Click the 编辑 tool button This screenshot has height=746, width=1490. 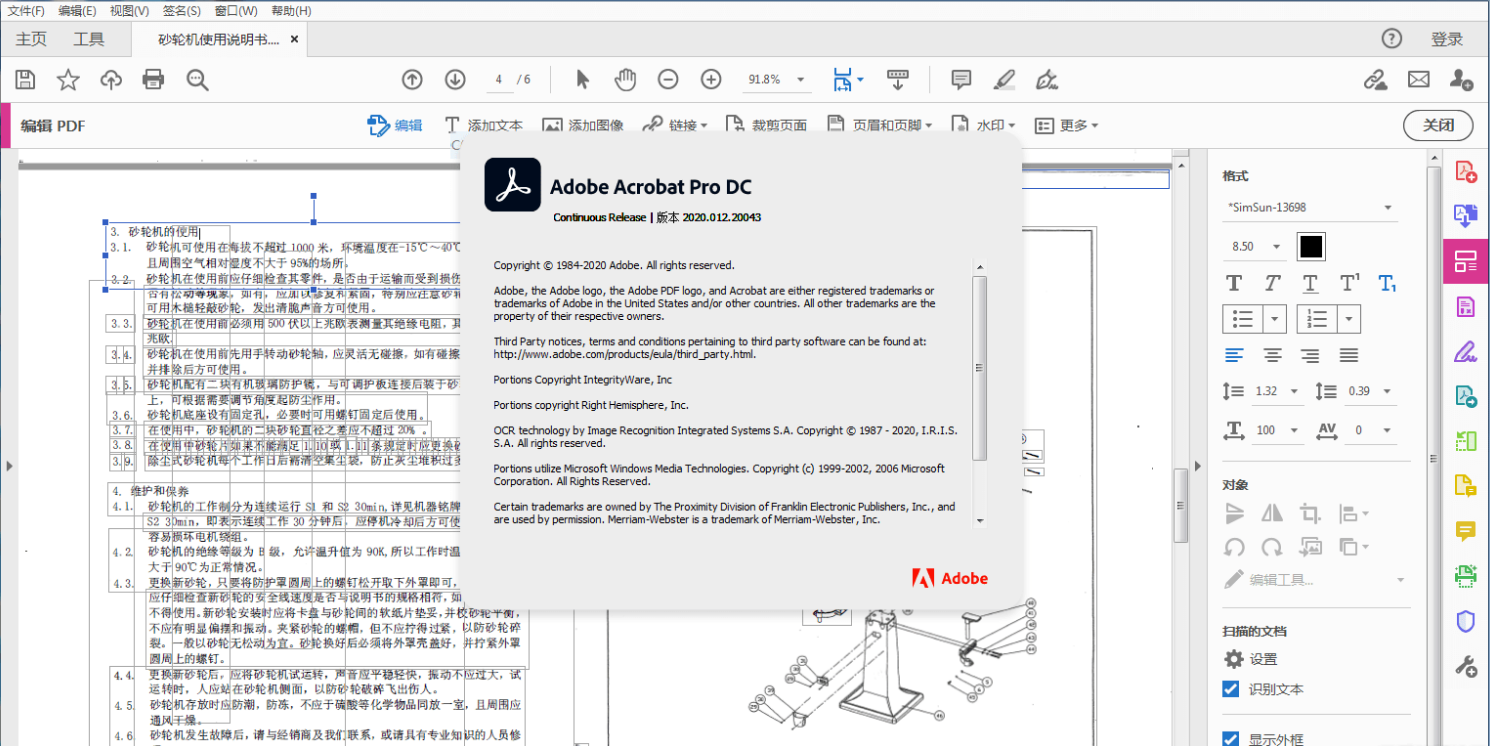point(395,125)
